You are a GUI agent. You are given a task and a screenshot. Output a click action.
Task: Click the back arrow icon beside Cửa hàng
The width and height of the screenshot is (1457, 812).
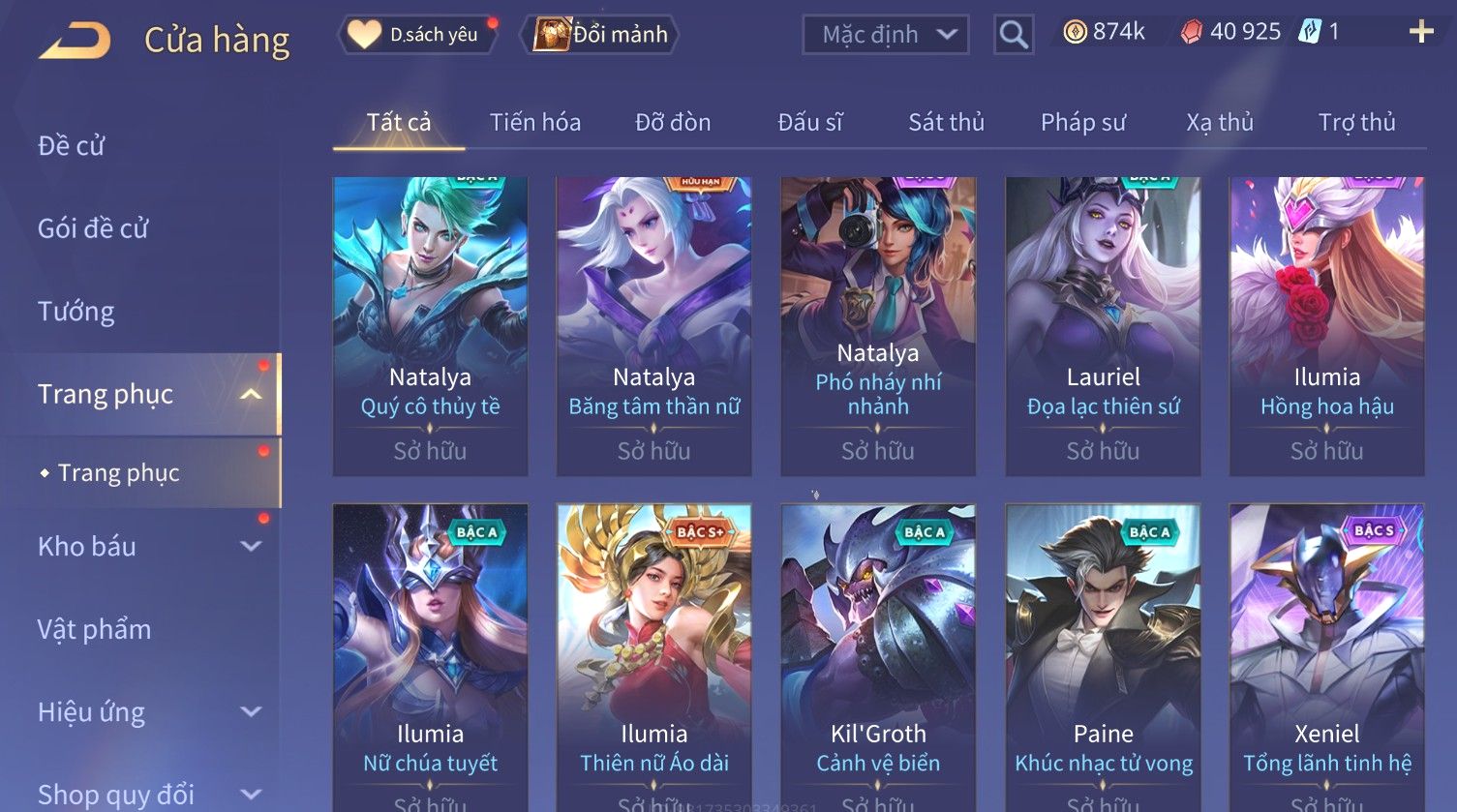[75, 41]
